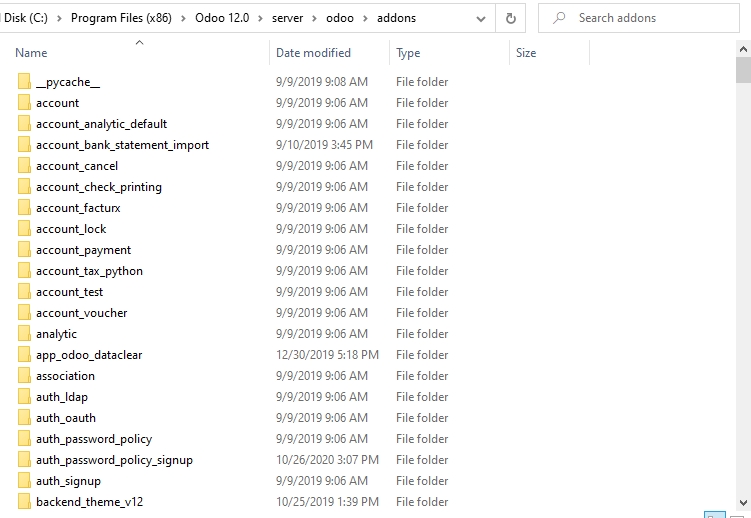This screenshot has width=751, height=518.
Task: Click the auth_password_policy_signup folder icon
Action: pos(24,460)
